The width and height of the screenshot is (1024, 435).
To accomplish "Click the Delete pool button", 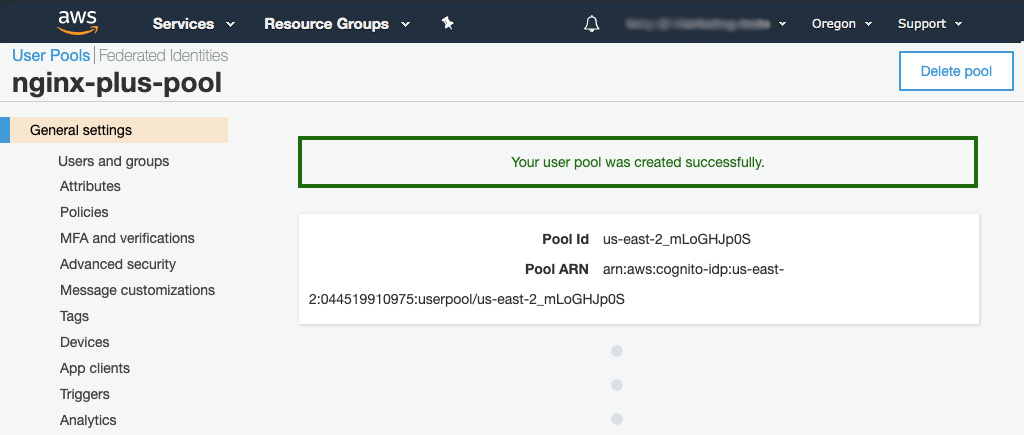I will coord(955,71).
